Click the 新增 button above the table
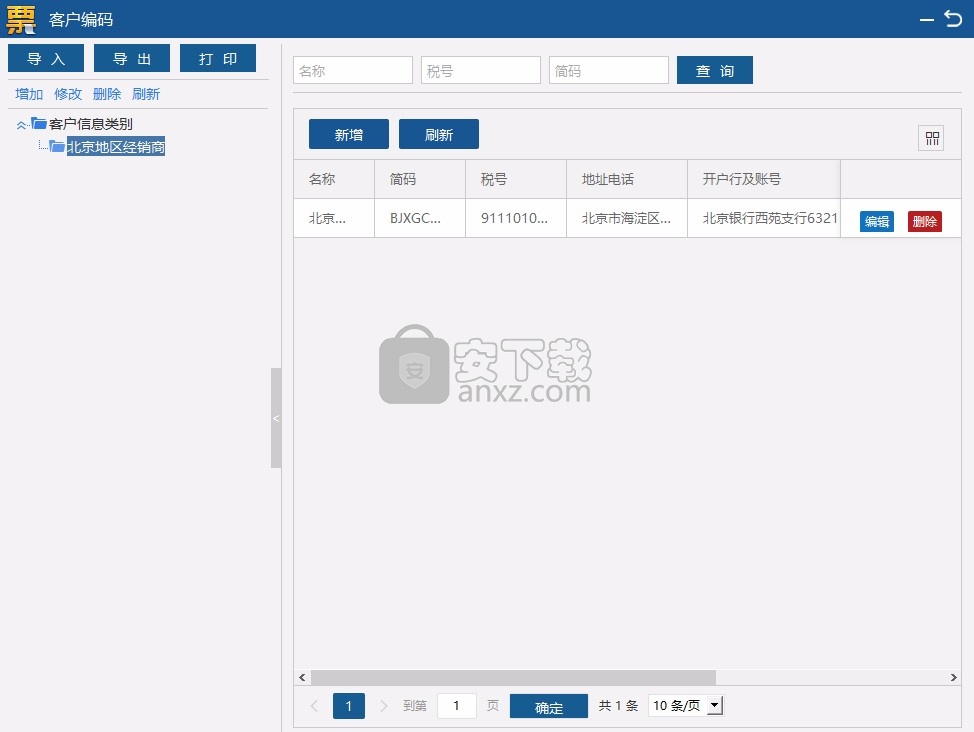974x732 pixels. pos(348,133)
